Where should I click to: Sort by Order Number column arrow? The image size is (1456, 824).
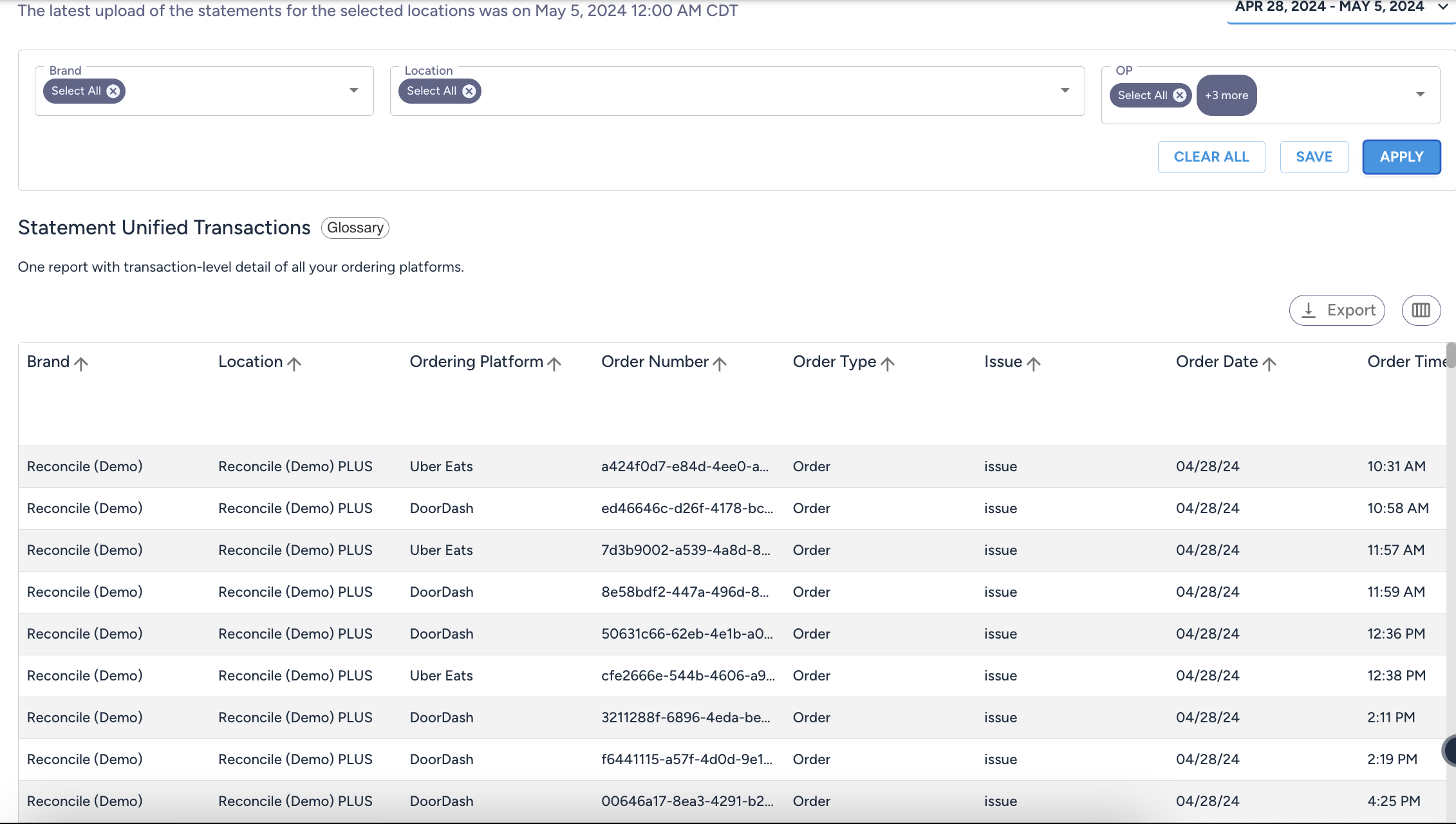(x=720, y=364)
